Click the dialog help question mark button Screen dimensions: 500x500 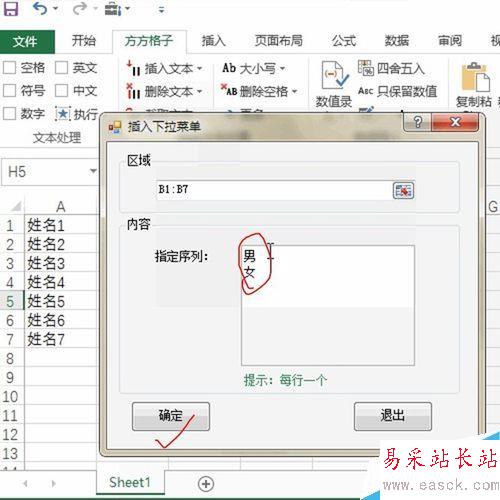[x=418, y=122]
